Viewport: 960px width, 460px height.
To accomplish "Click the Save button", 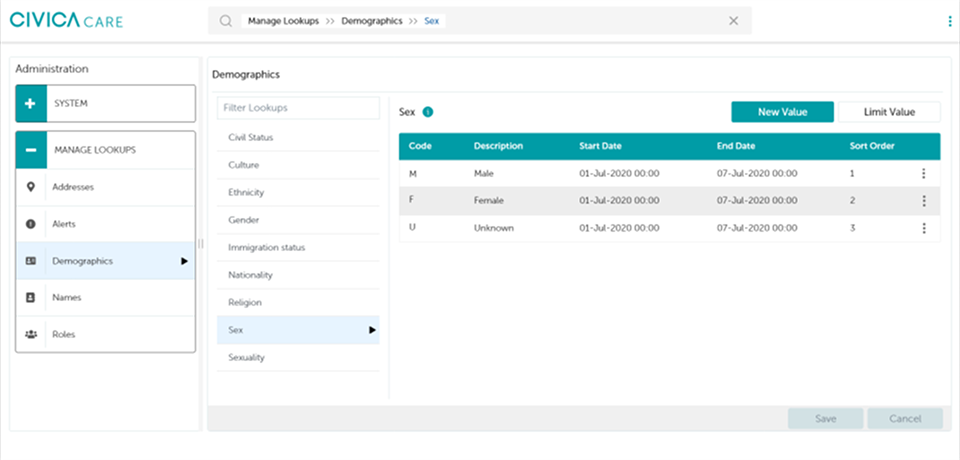I will point(825,419).
